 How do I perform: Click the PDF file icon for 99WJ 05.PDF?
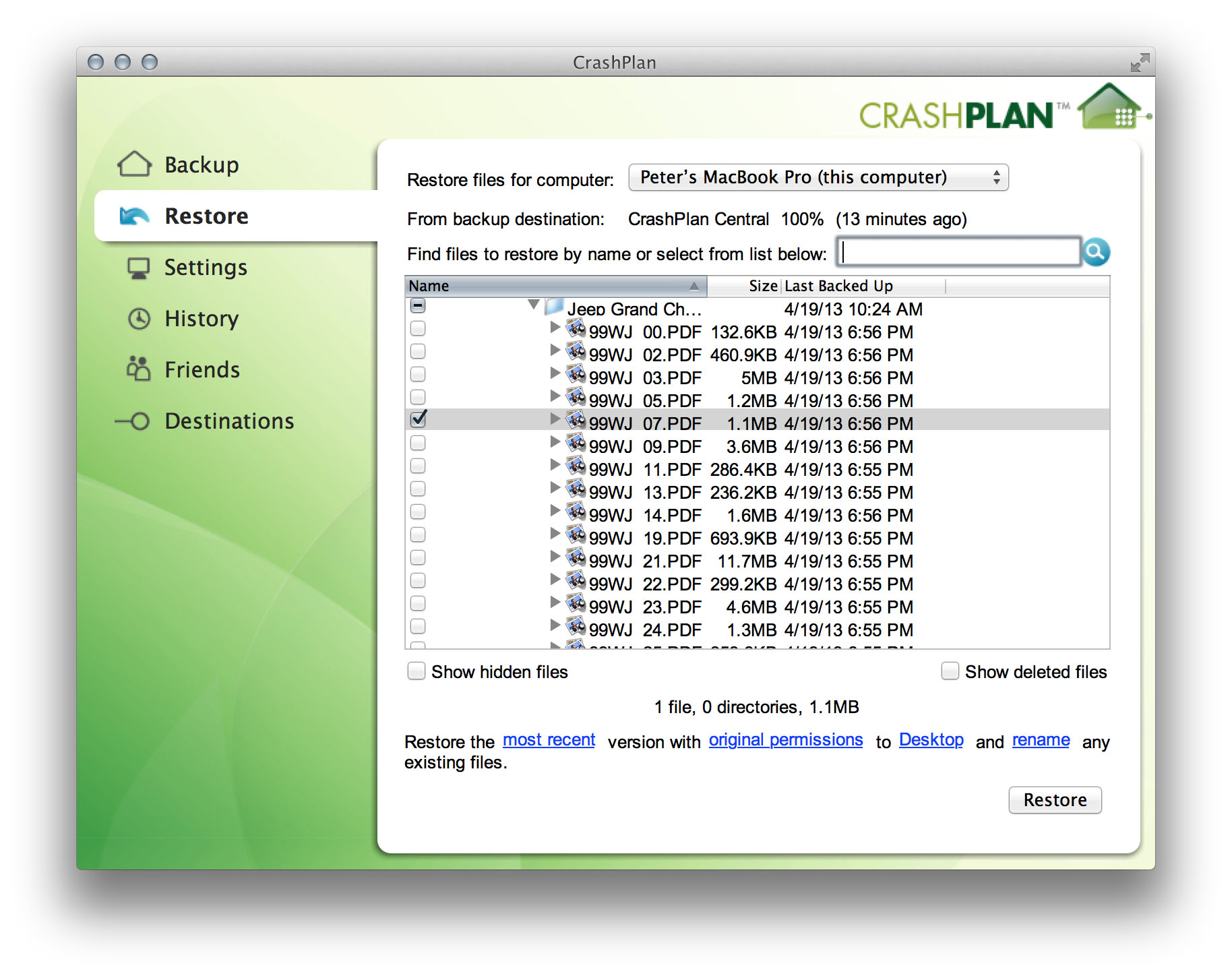click(x=576, y=397)
